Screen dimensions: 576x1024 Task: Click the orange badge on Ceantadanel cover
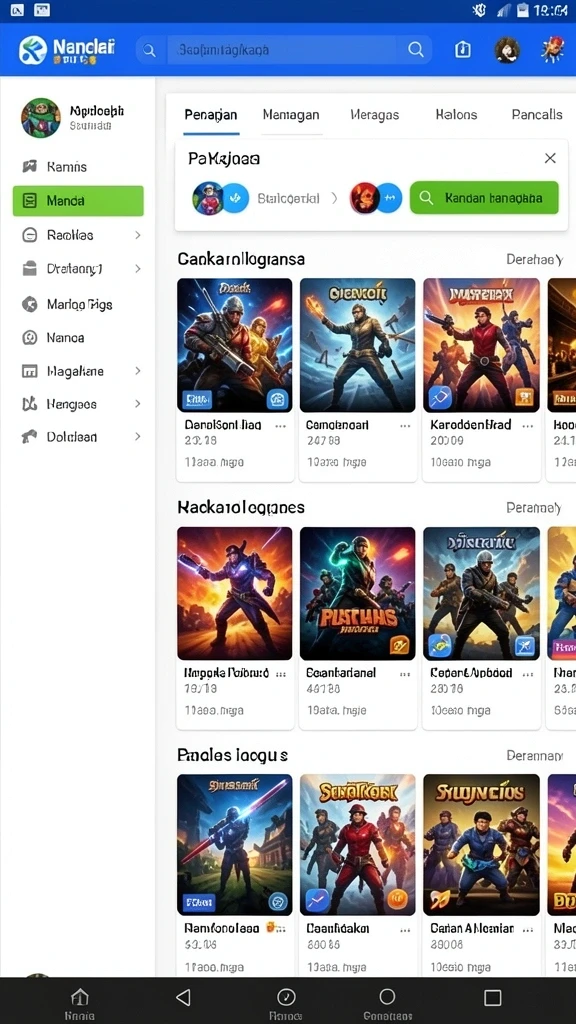point(399,646)
